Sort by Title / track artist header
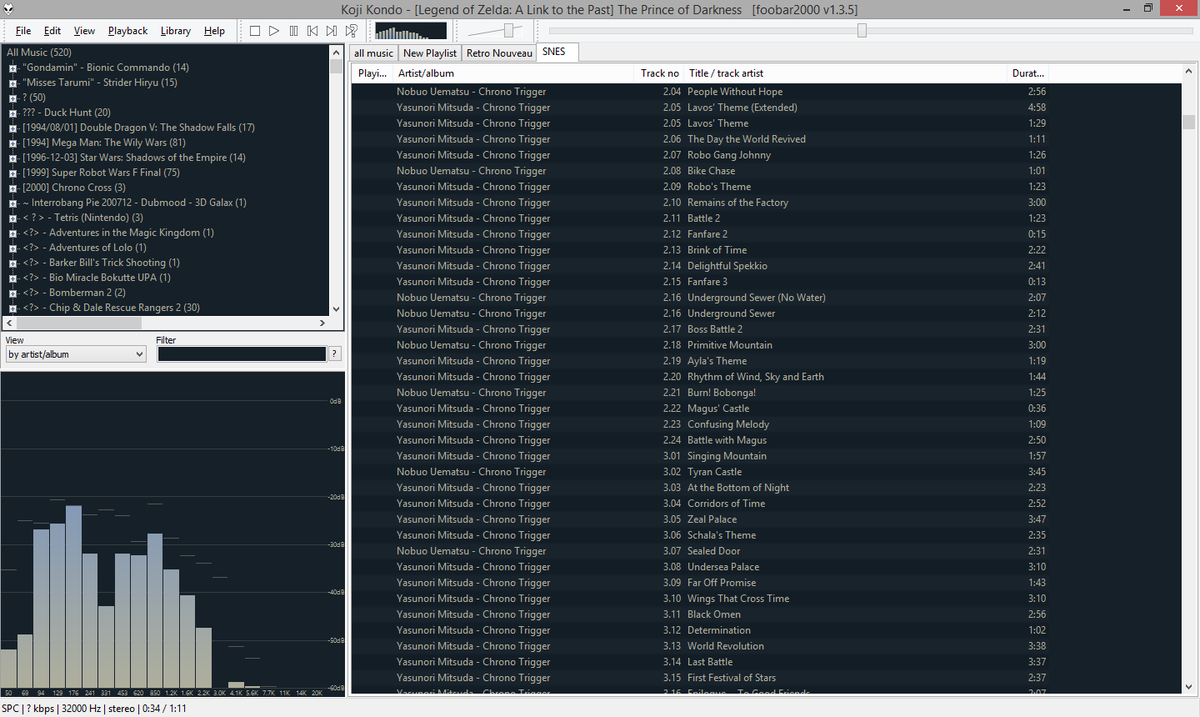Screen dimensions: 1200x717 [847, 73]
